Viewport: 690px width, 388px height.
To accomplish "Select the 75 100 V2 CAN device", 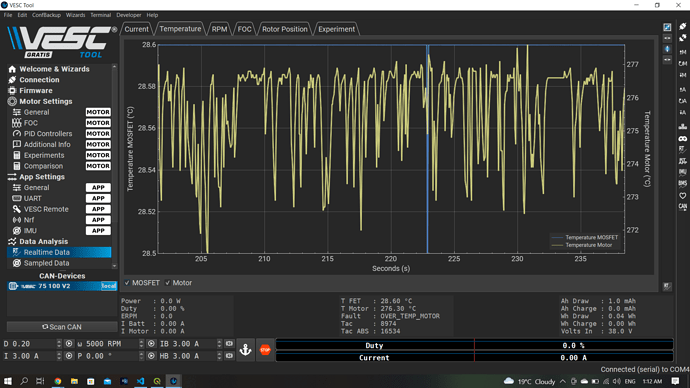I will point(62,286).
